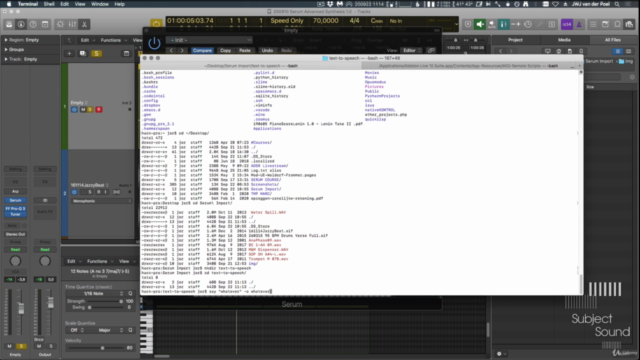This screenshot has height=360, width=640.
Task: Open the Editors scissors button
Action: click(x=84, y=24)
